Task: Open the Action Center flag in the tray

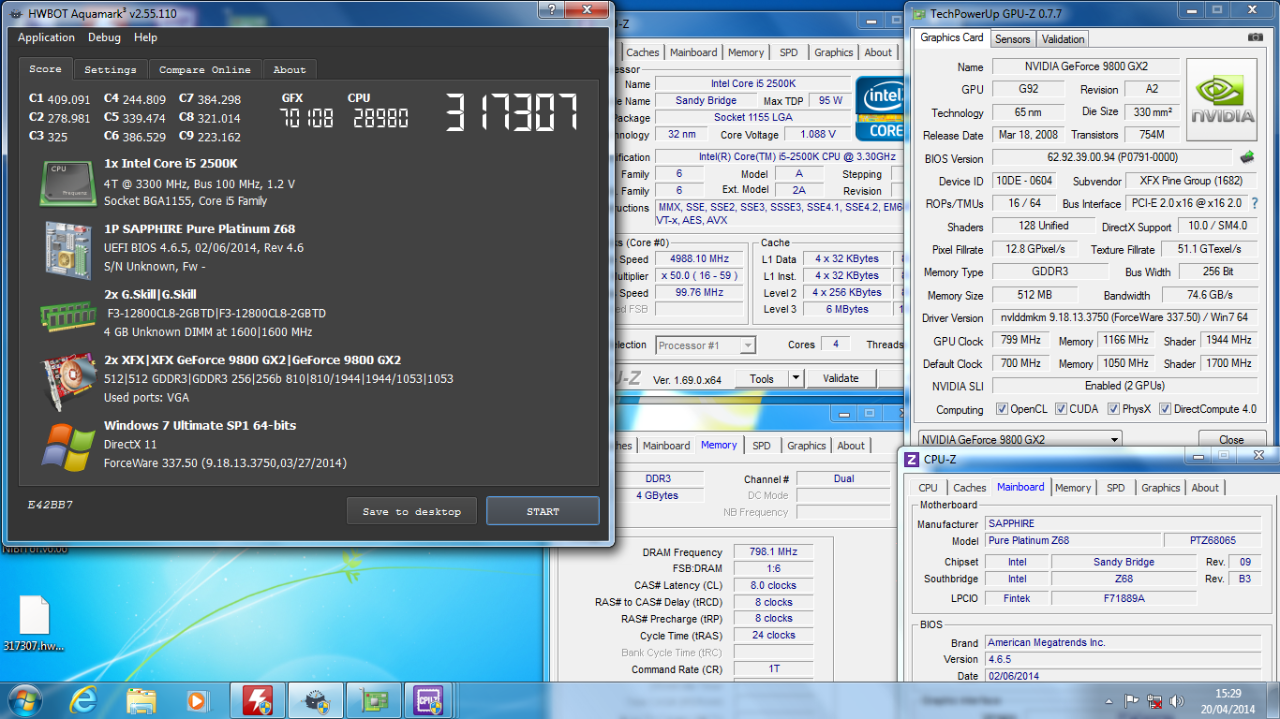Action: pos(1133,701)
